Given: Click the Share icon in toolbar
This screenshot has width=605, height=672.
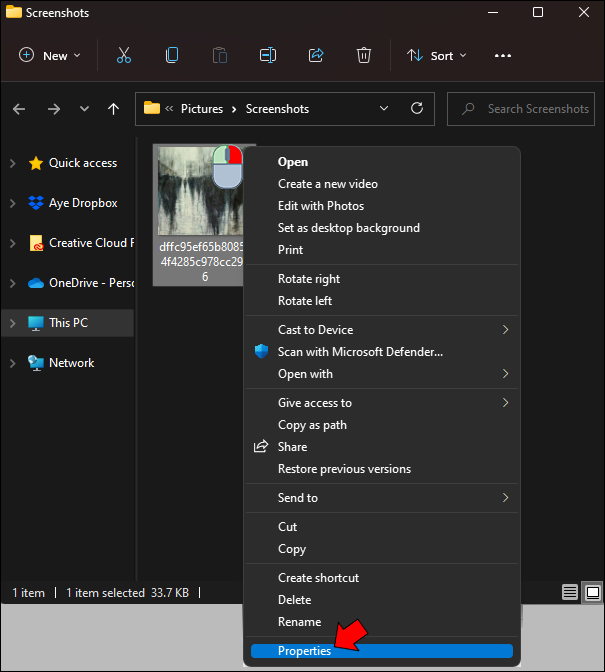Looking at the screenshot, I should [x=316, y=56].
